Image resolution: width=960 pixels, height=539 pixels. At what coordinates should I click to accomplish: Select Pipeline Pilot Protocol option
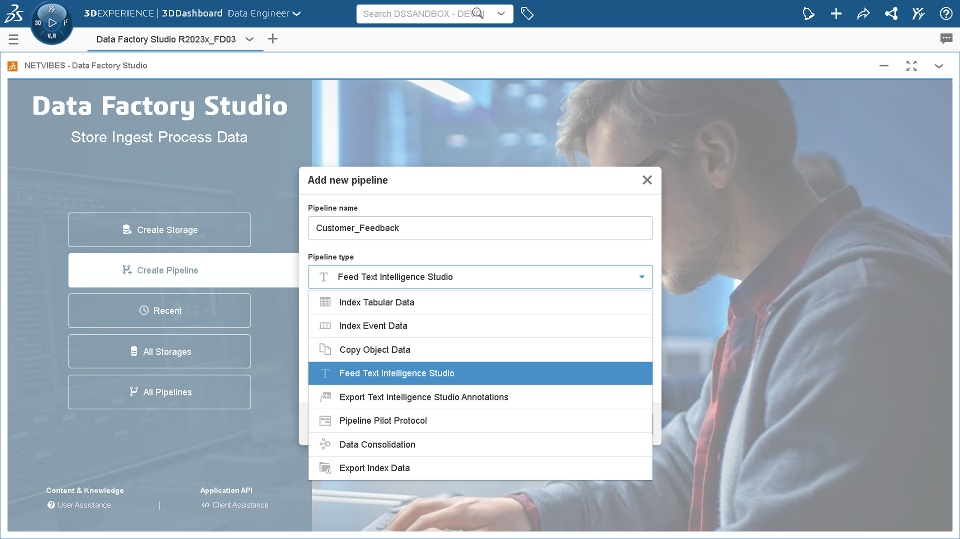(x=480, y=421)
